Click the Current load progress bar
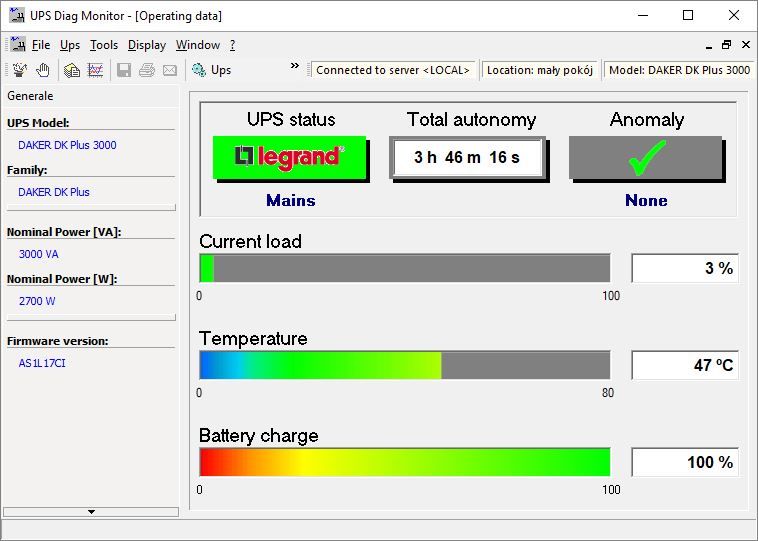Screen dimensions: 758x541 click(405, 268)
